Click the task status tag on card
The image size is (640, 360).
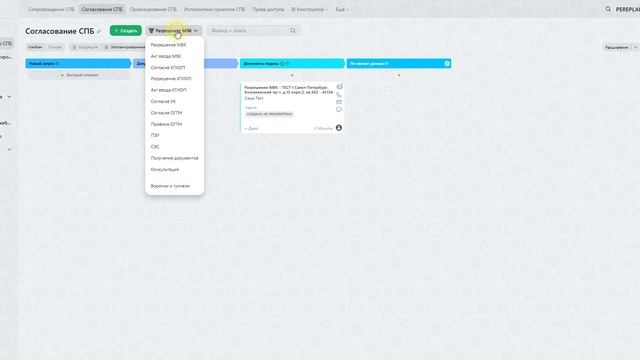269,114
